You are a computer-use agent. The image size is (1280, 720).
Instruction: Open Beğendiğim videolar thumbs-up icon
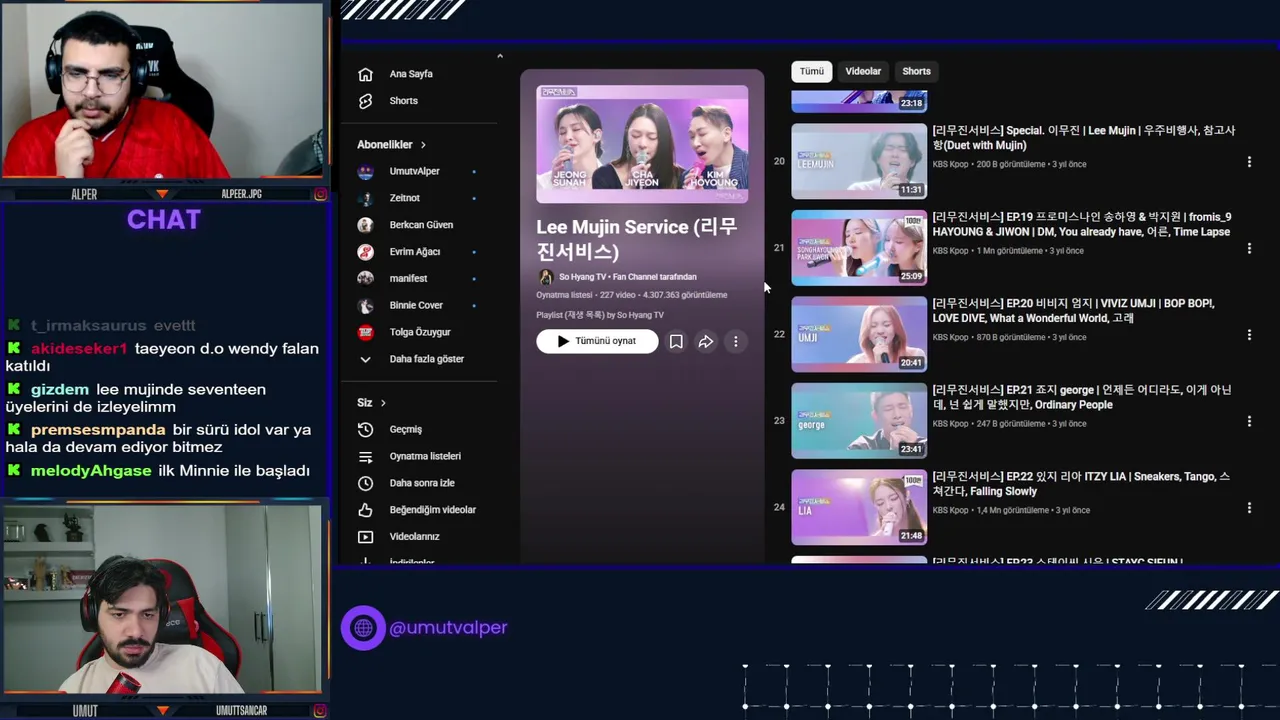(365, 510)
